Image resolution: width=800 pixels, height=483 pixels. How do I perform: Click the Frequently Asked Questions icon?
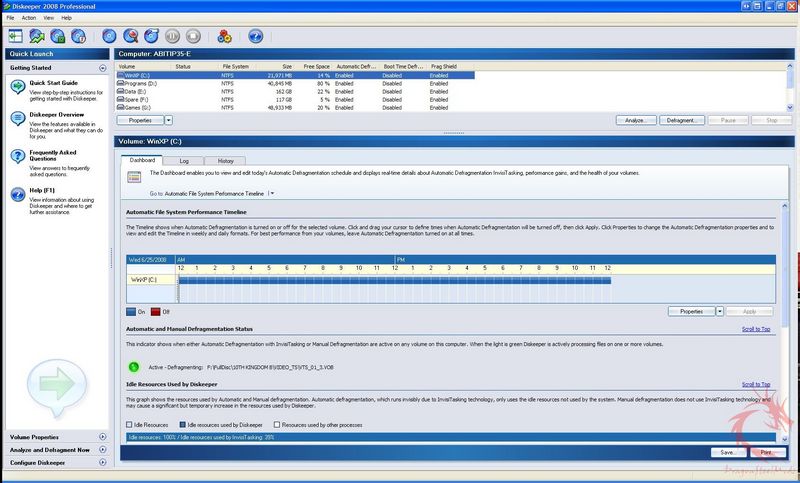(x=17, y=156)
